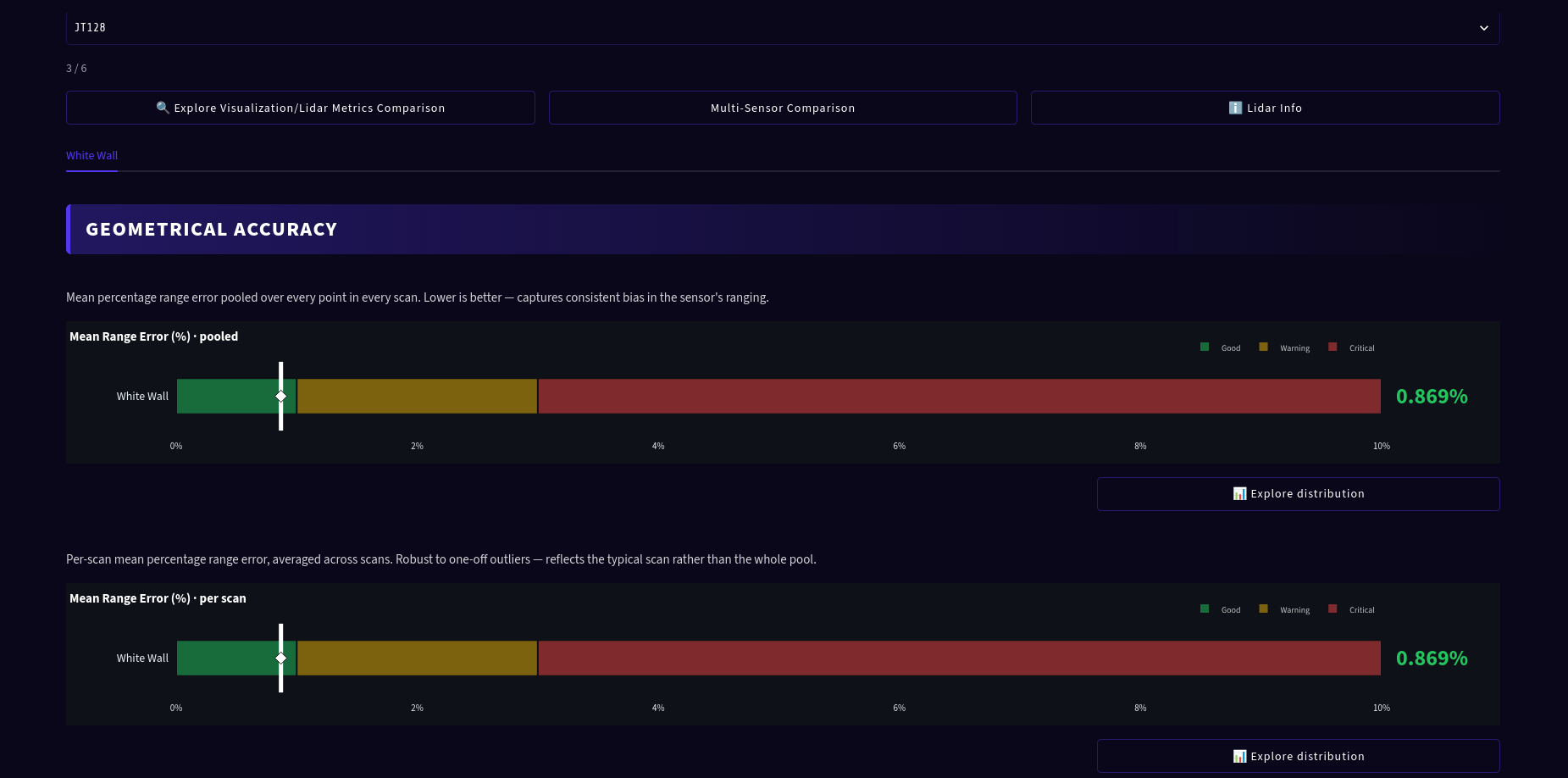The image size is (1568, 778).
Task: Click the Good legend swatch in pooled chart
Action: click(x=1205, y=347)
